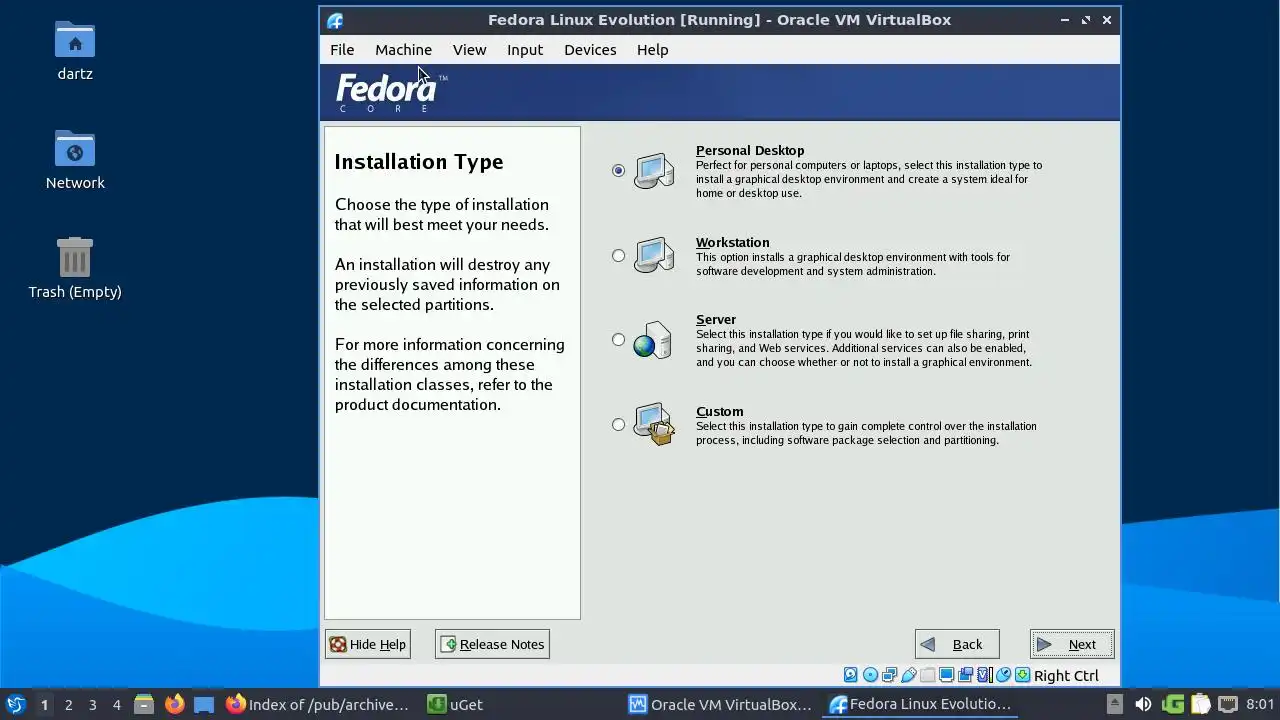Choose the Custom installation radio button

point(618,425)
